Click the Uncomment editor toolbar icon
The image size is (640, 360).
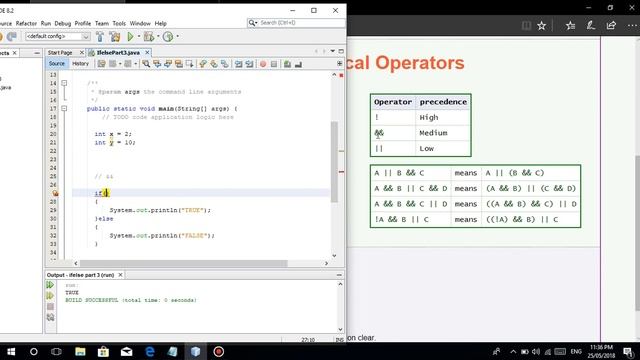click(298, 64)
